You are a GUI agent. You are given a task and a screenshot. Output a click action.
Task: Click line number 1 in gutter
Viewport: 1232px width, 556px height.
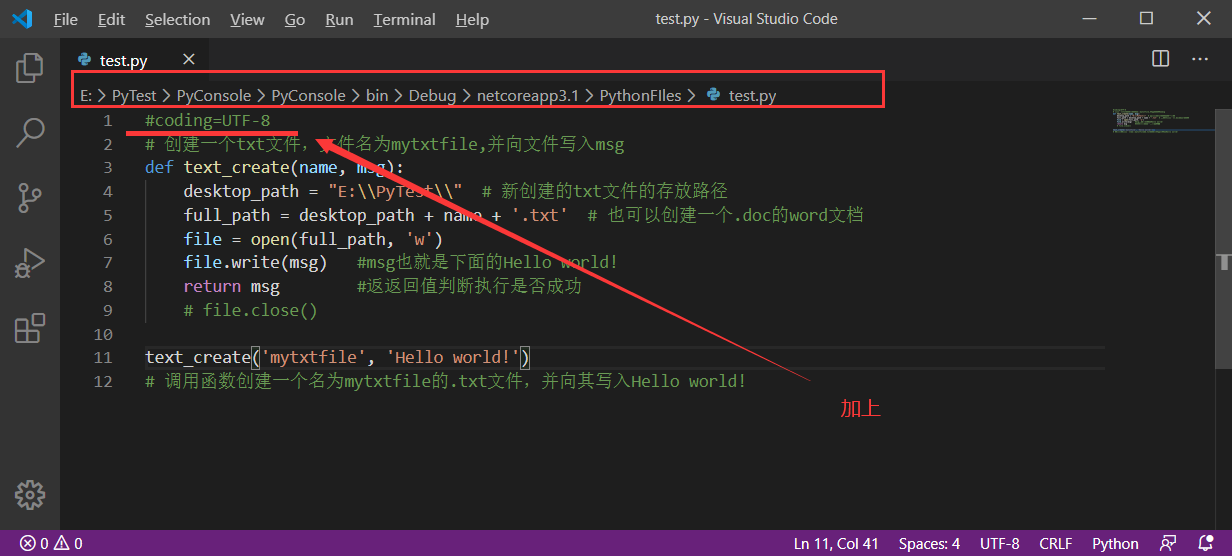[x=107, y=121]
